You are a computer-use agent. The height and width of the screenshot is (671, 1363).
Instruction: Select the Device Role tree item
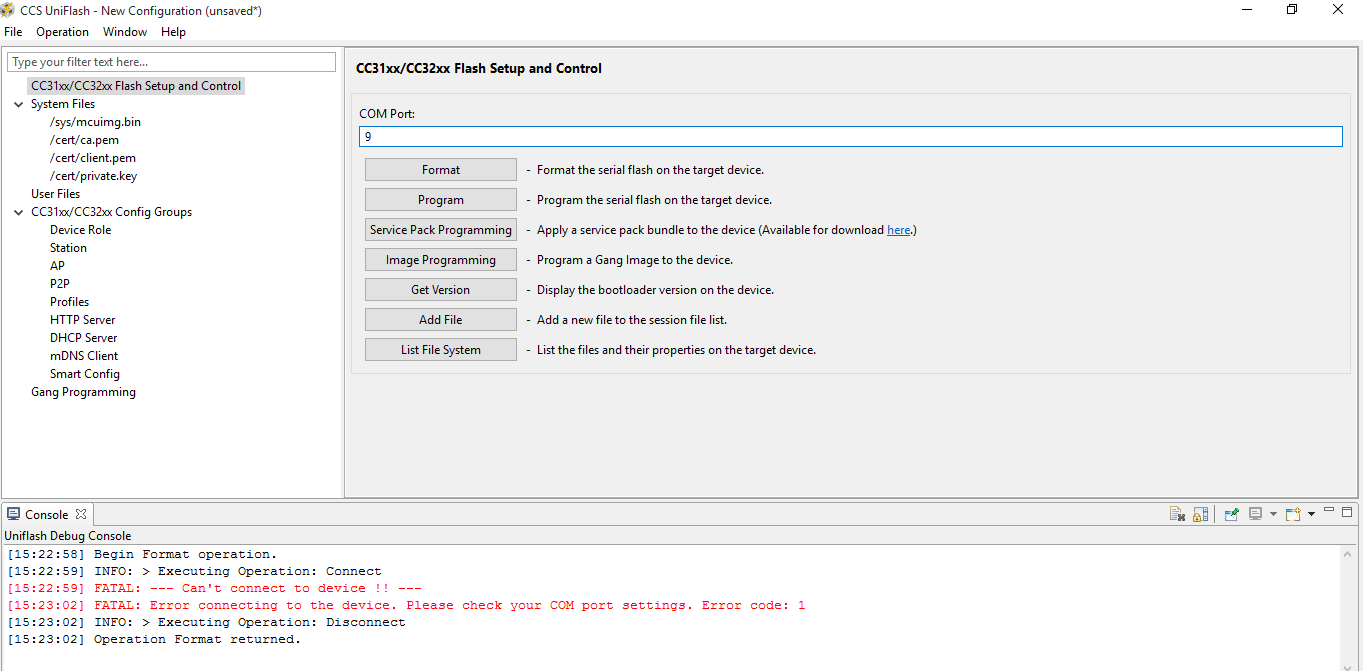81,230
